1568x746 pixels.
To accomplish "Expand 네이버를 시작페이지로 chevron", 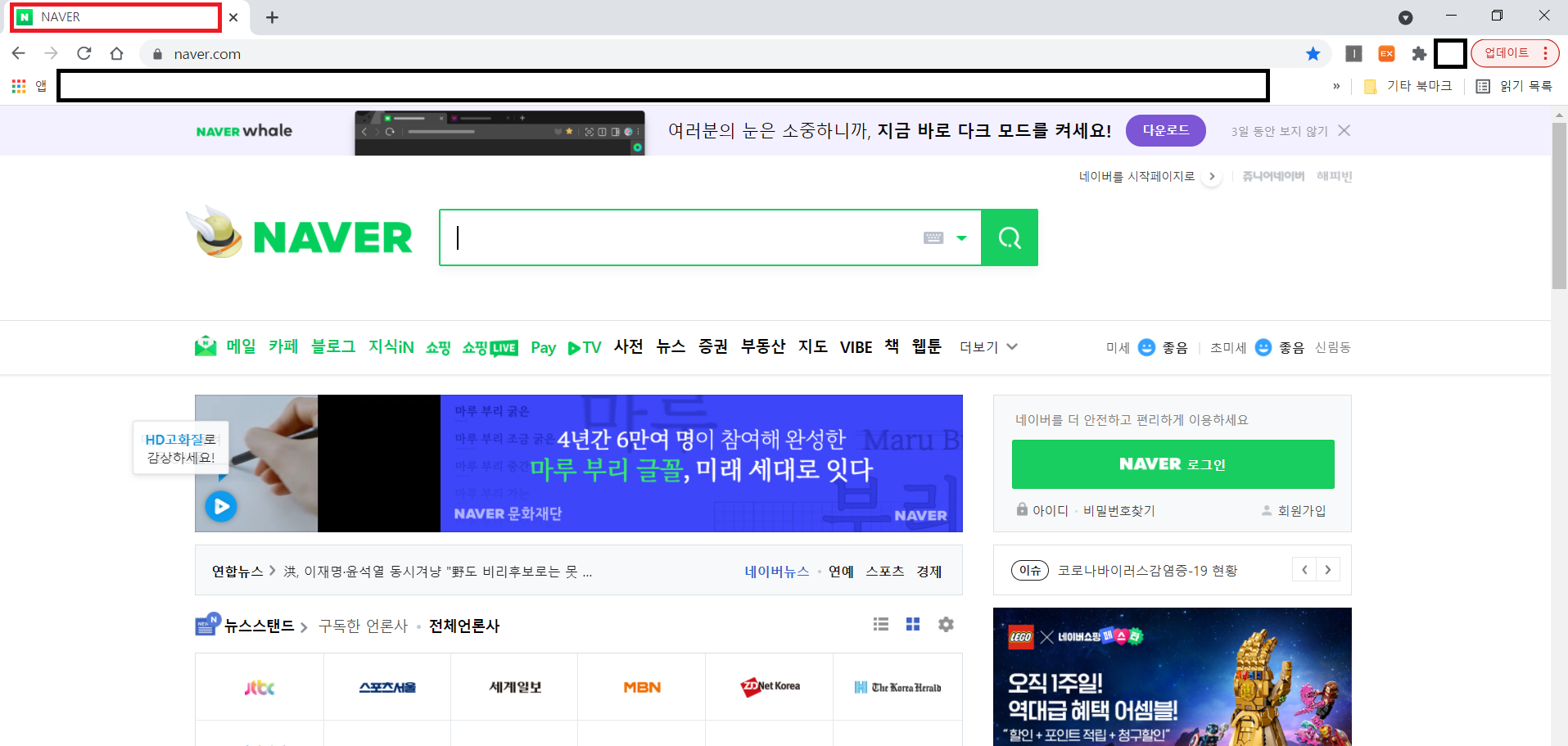I will pyautogui.click(x=1212, y=175).
